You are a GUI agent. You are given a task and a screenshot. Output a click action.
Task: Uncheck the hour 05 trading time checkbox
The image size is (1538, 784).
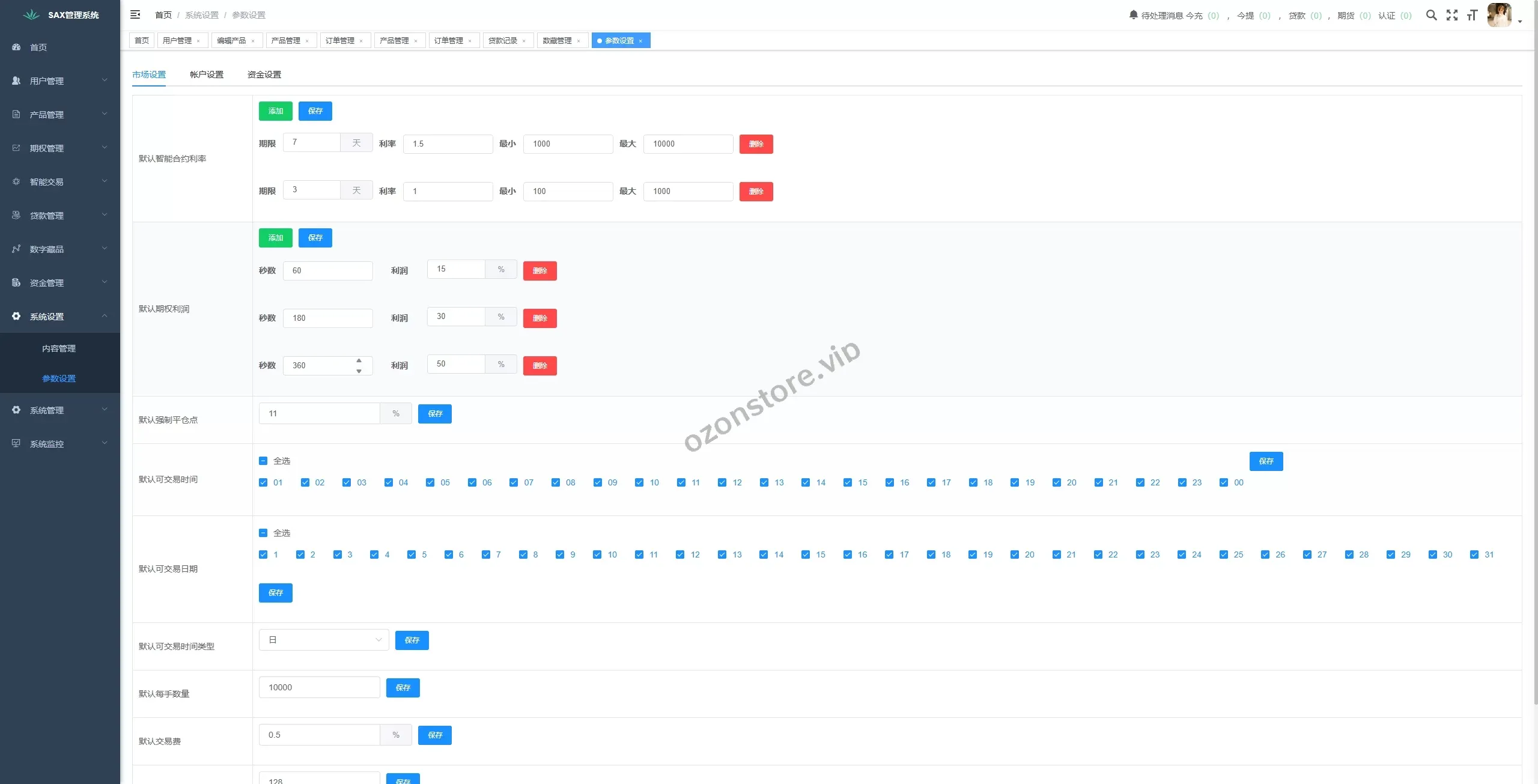coord(430,482)
